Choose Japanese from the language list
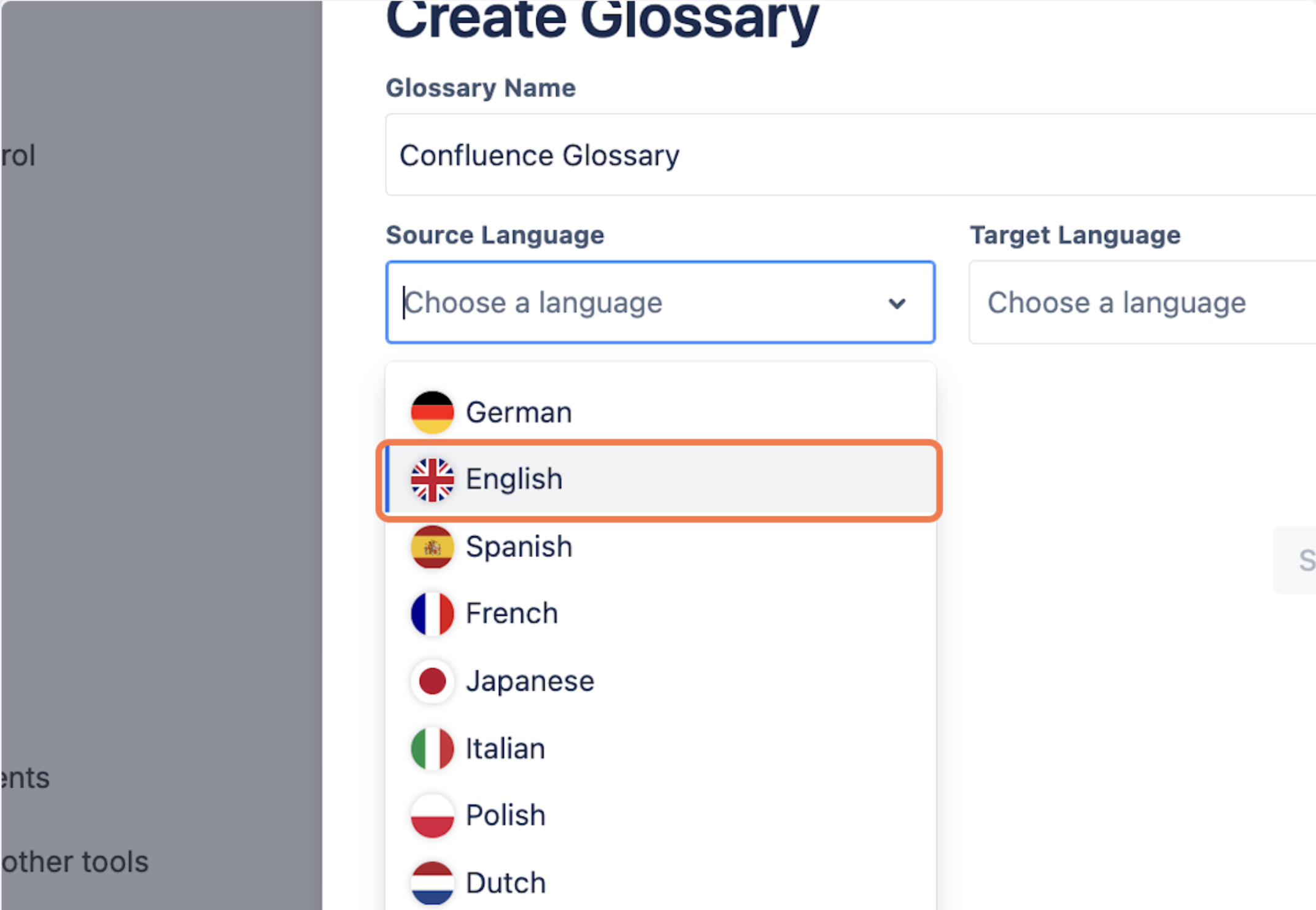1316x910 pixels. click(530, 681)
